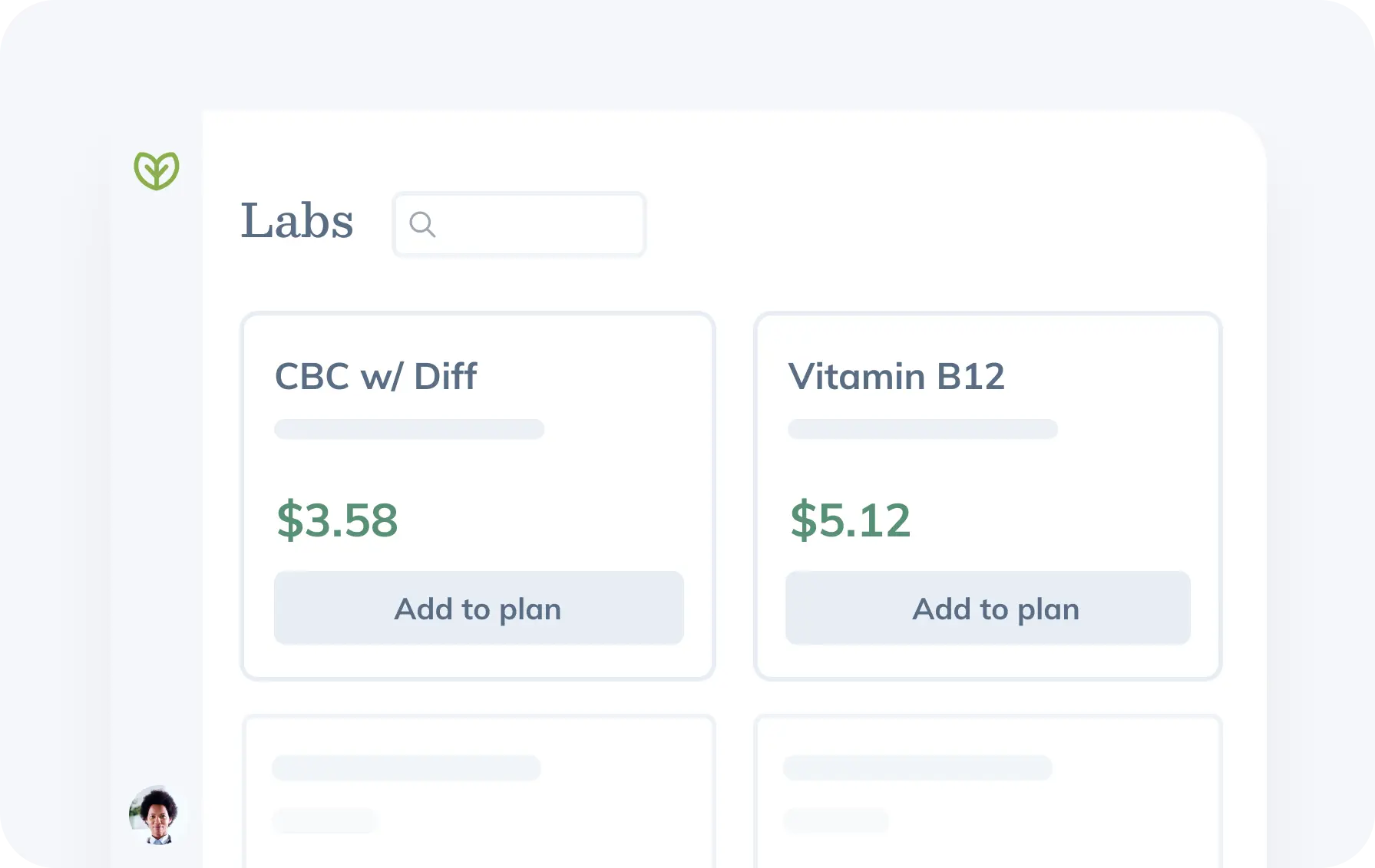Click the $5.12 price
Image resolution: width=1375 pixels, height=868 pixels.
(x=850, y=520)
